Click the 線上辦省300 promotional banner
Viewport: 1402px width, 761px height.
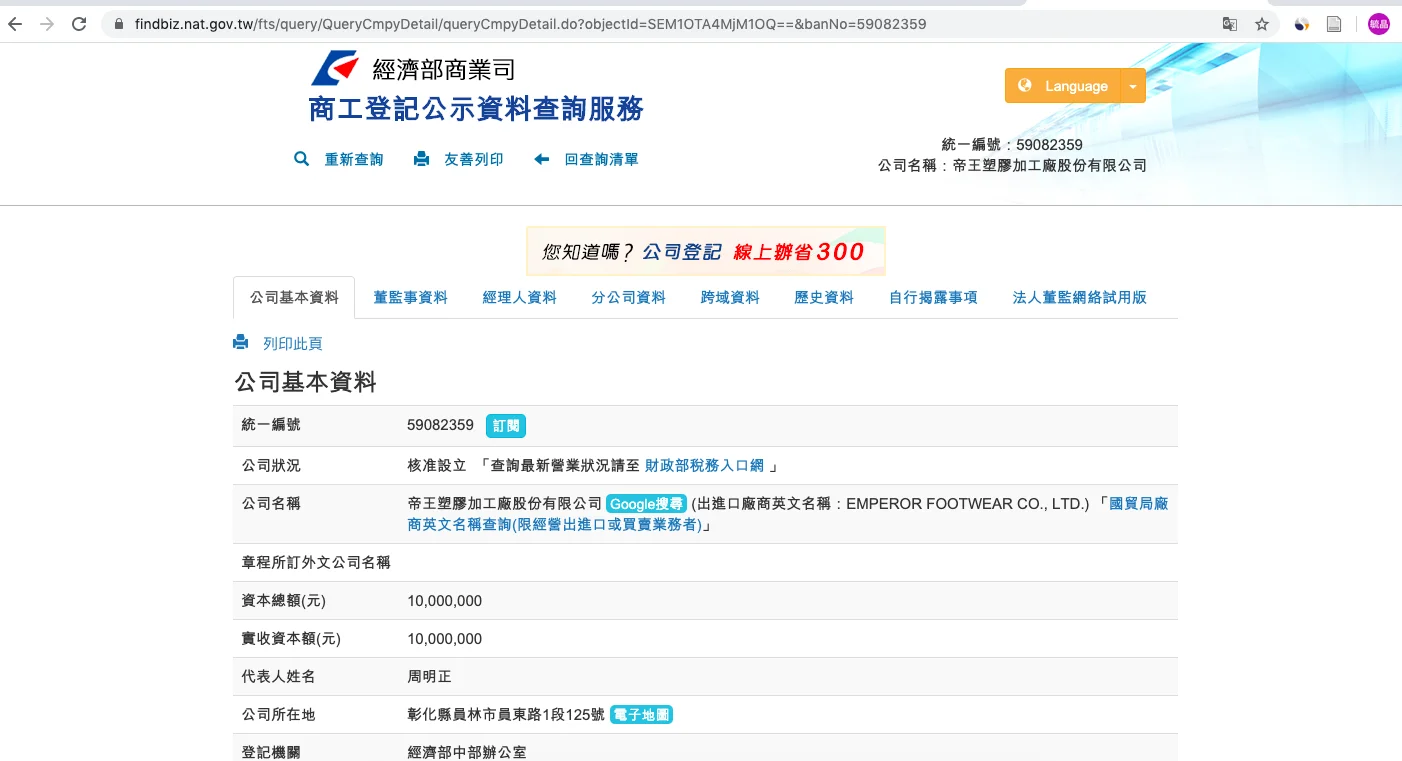pos(705,251)
